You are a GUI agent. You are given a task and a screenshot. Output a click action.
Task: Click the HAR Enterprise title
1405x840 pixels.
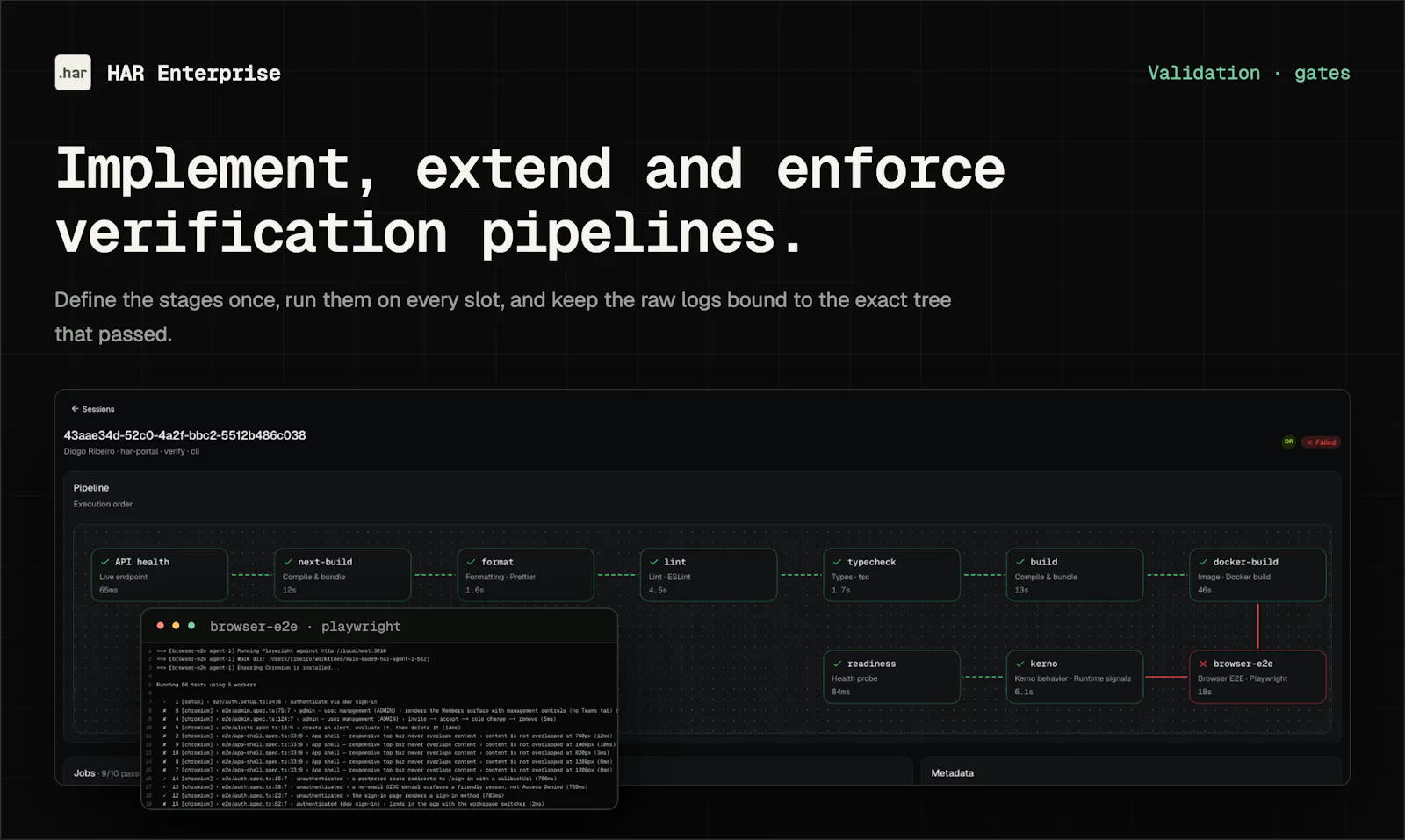tap(193, 73)
